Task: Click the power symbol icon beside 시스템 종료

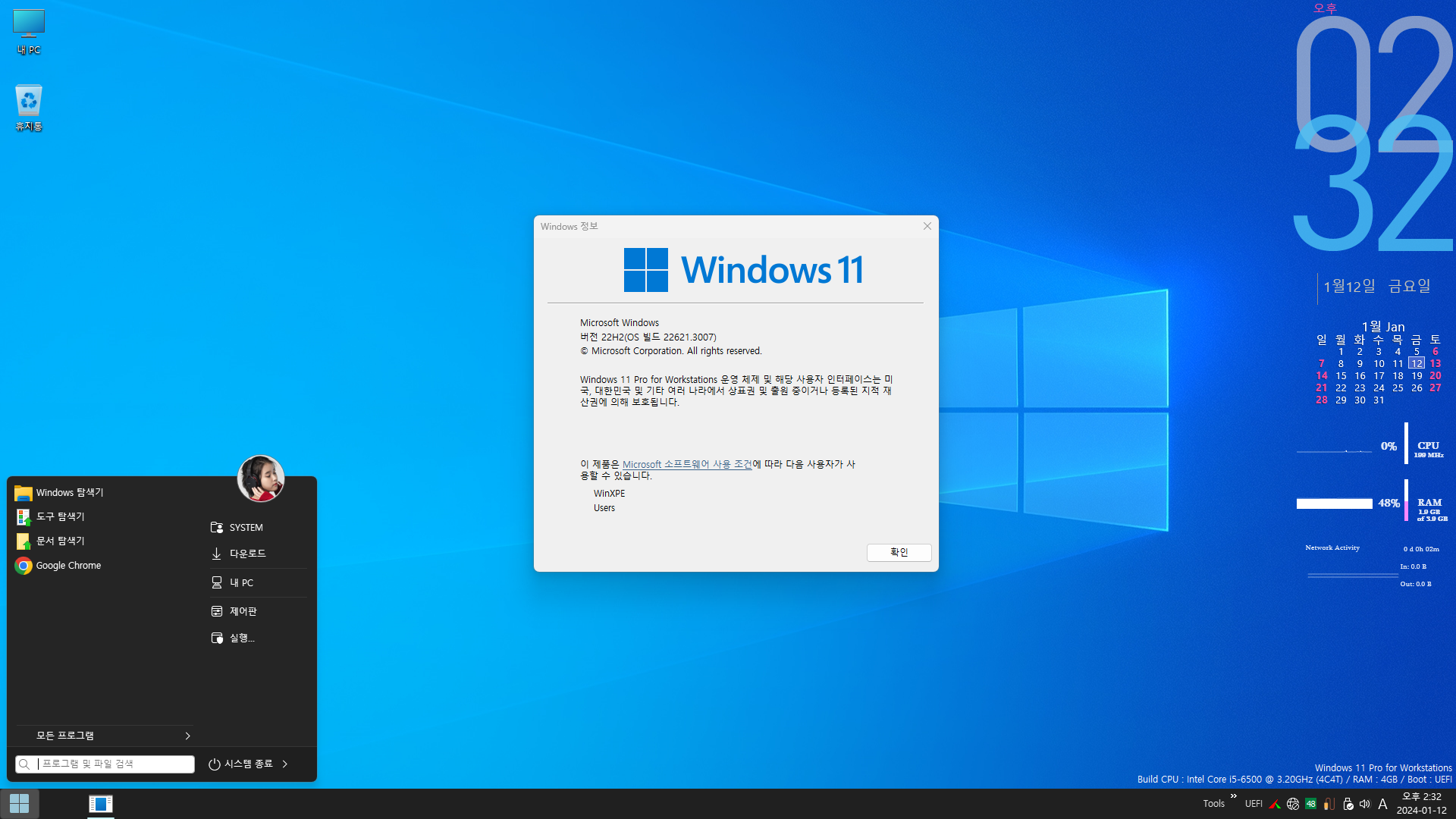Action: point(215,764)
